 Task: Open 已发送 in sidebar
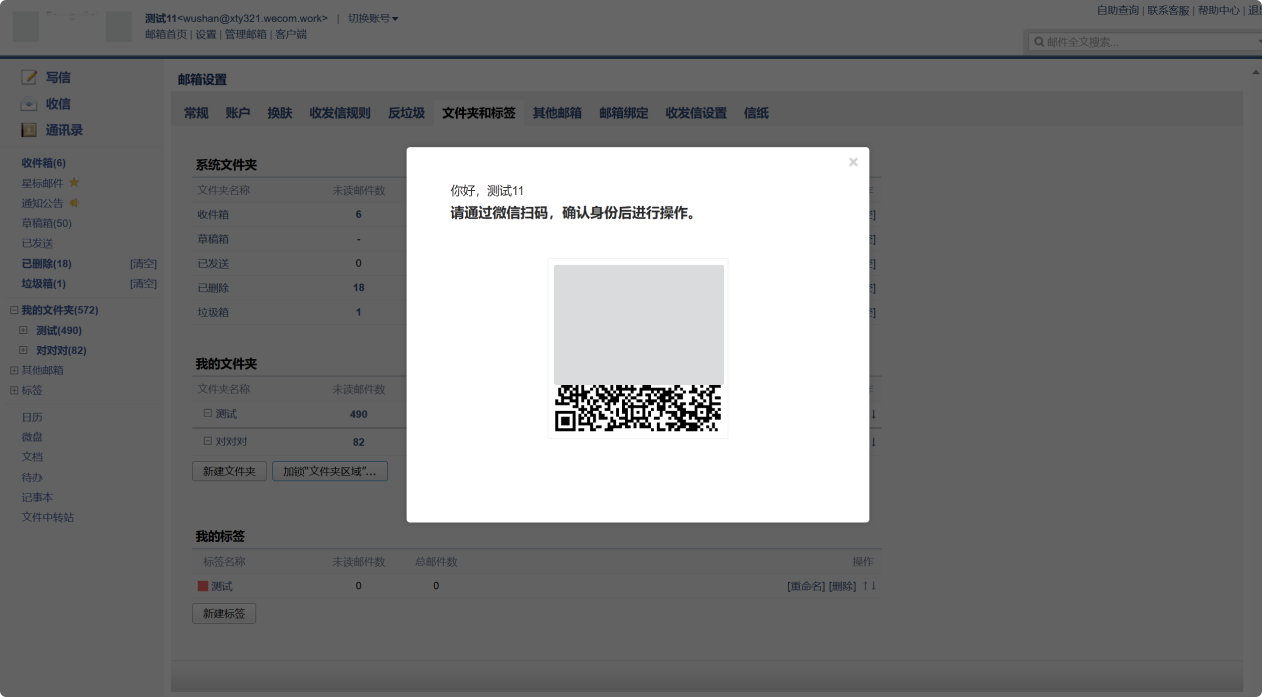[38, 243]
